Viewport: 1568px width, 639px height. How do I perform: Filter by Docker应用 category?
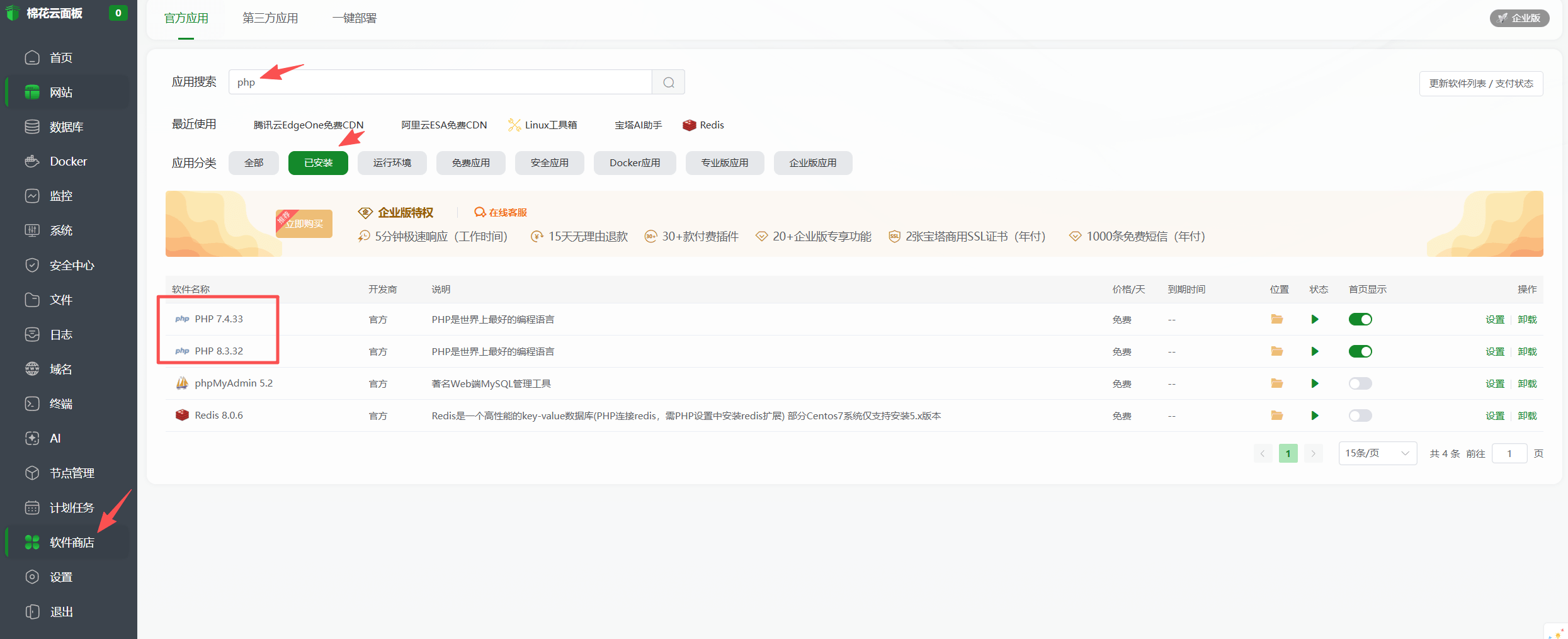click(x=635, y=163)
